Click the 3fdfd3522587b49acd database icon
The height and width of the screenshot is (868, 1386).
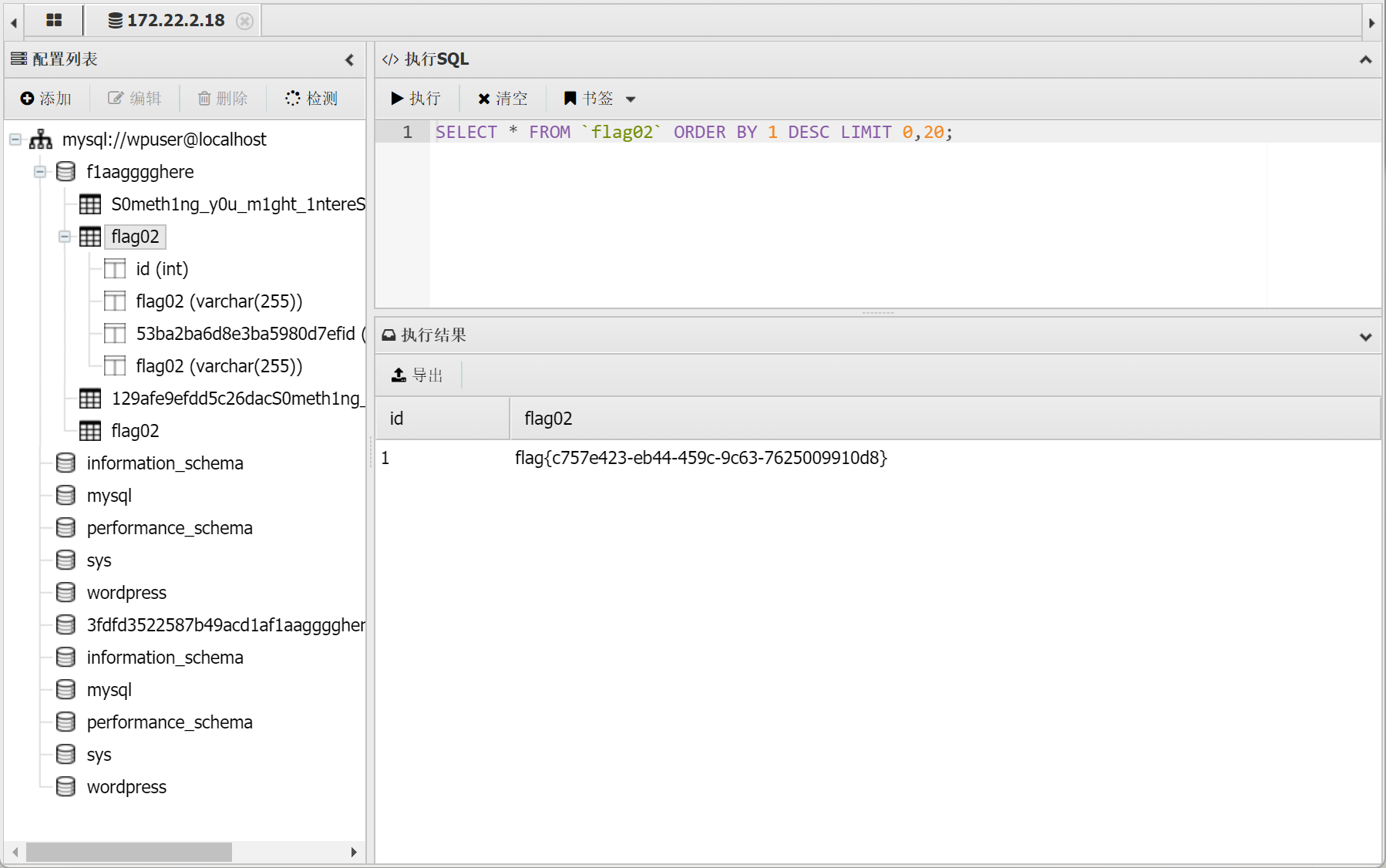point(66,625)
